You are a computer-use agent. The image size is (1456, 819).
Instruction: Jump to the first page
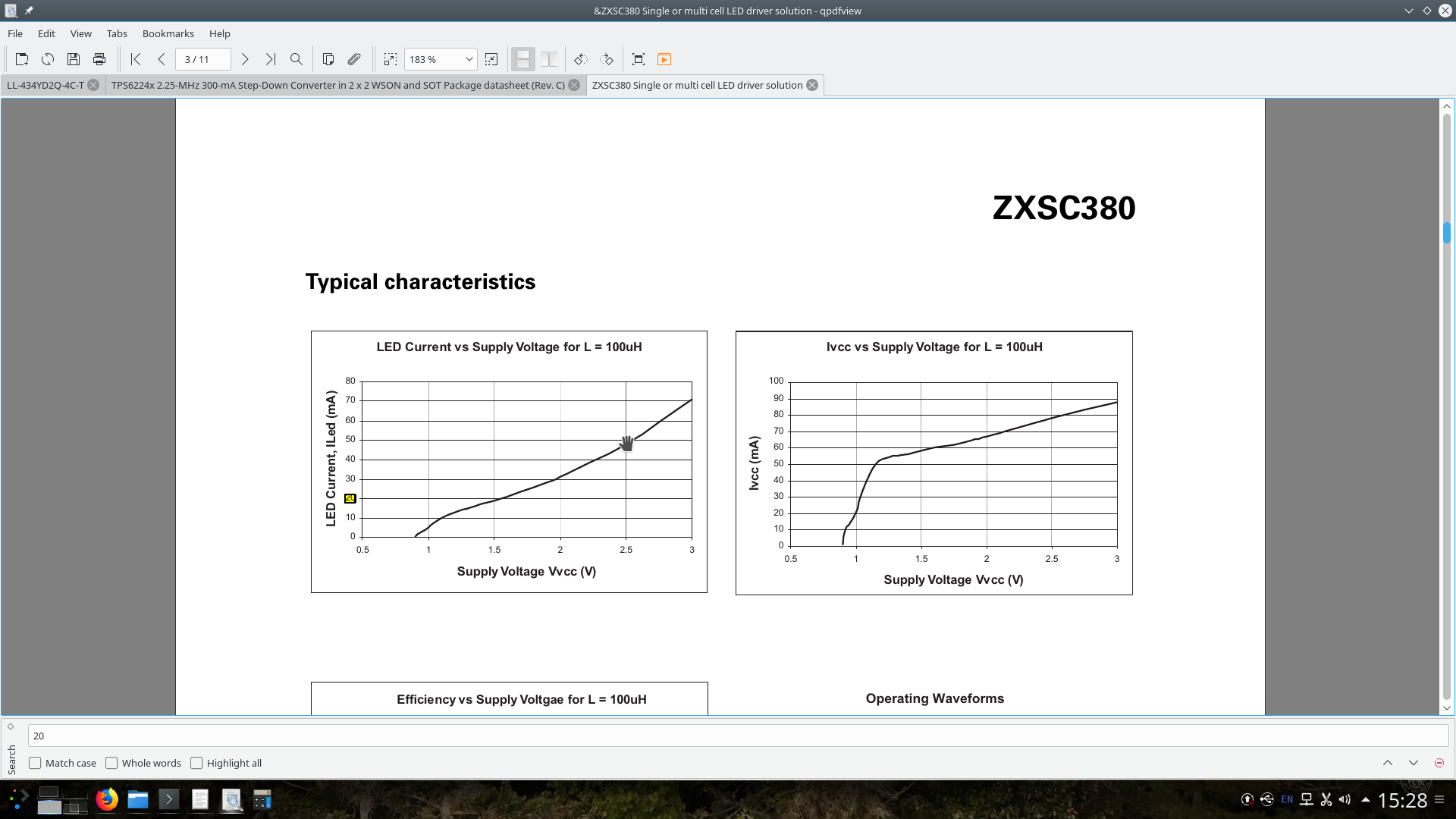(136, 59)
